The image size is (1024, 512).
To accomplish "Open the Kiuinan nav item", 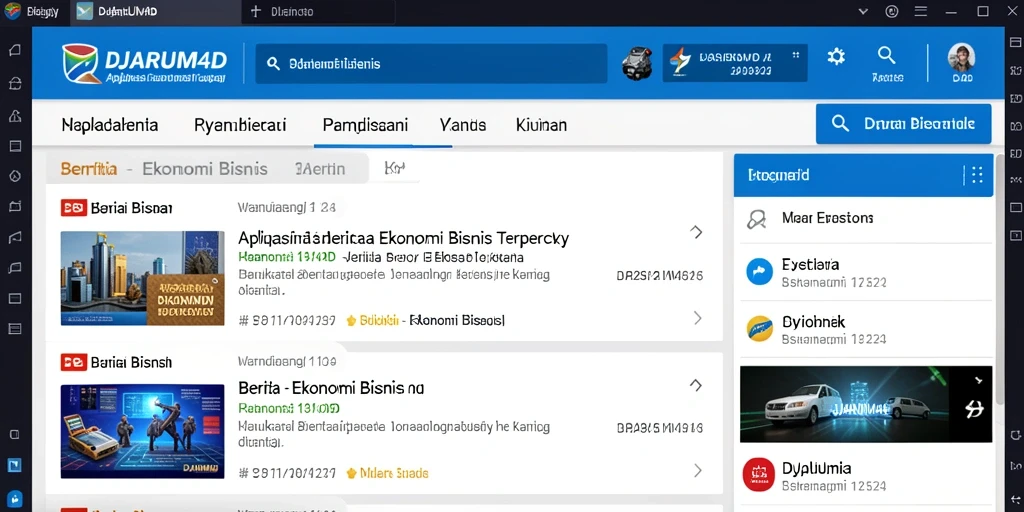I will (541, 124).
